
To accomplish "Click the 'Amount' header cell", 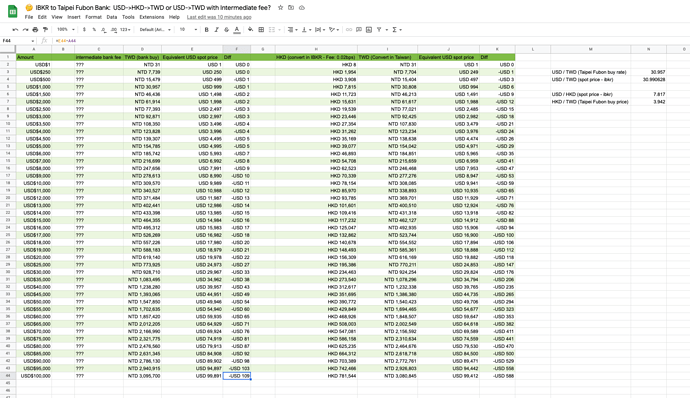I will [33, 57].
